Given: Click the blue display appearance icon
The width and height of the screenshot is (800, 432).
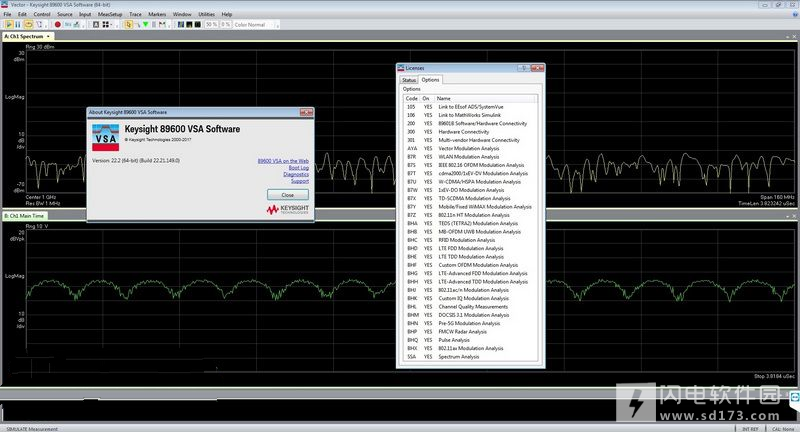Looking at the screenshot, I should click(181, 24).
